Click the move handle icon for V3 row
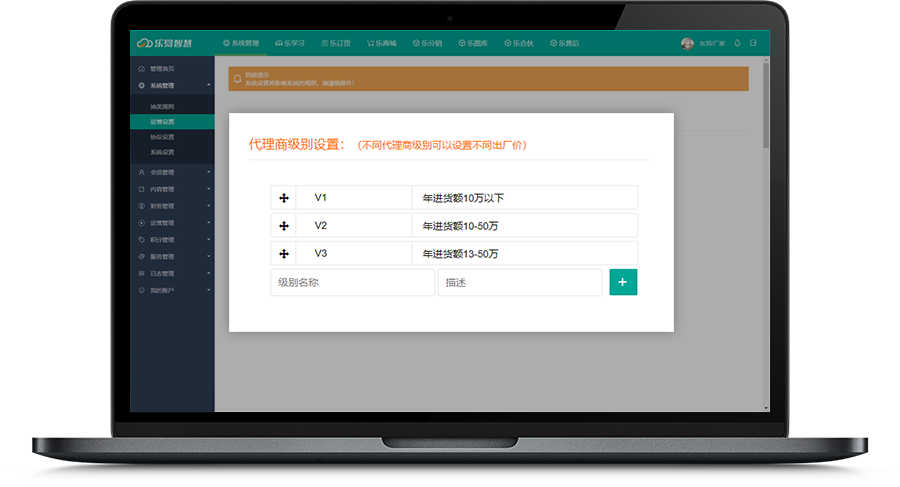 (x=283, y=254)
